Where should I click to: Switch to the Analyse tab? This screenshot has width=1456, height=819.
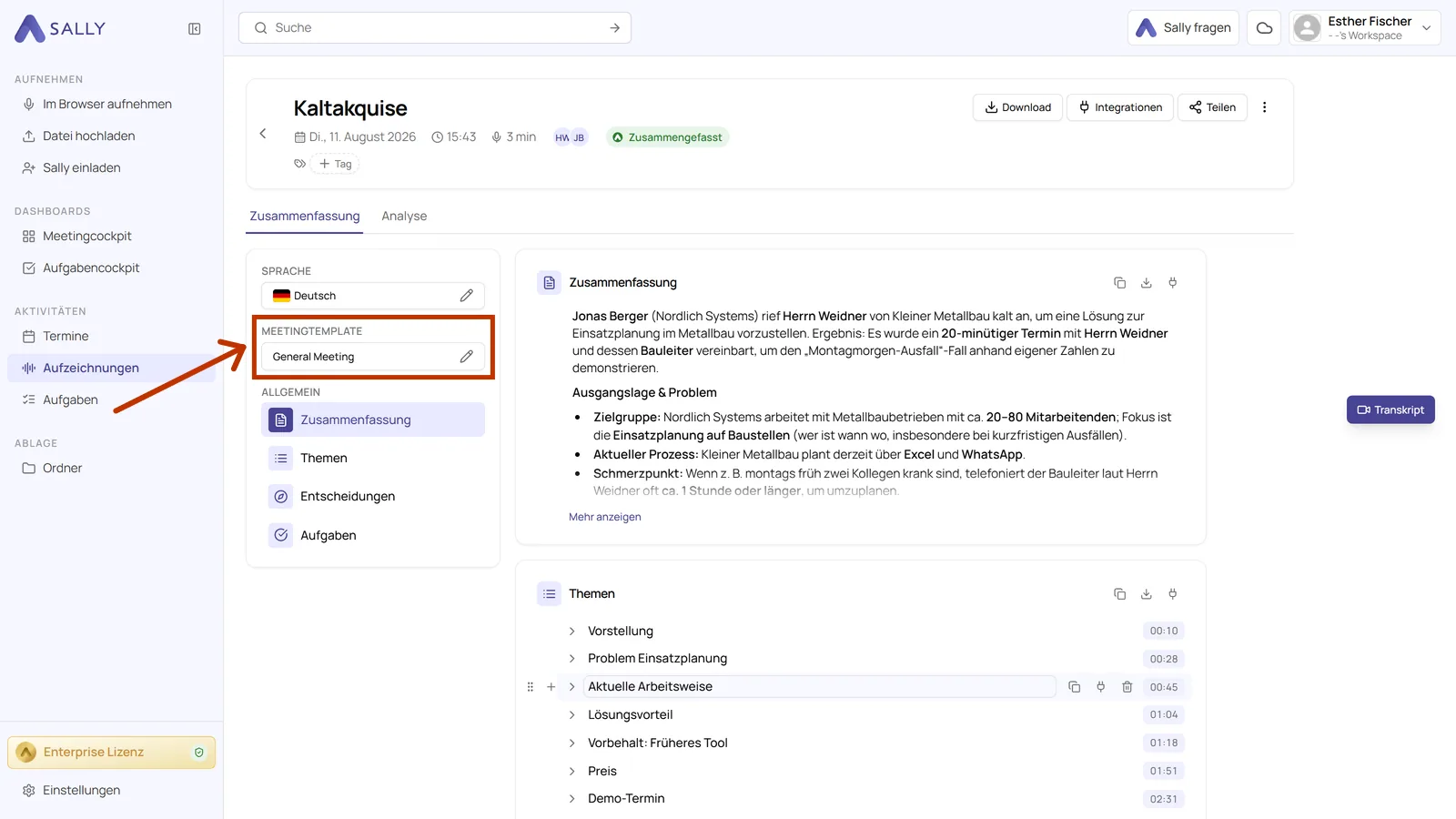point(404,217)
